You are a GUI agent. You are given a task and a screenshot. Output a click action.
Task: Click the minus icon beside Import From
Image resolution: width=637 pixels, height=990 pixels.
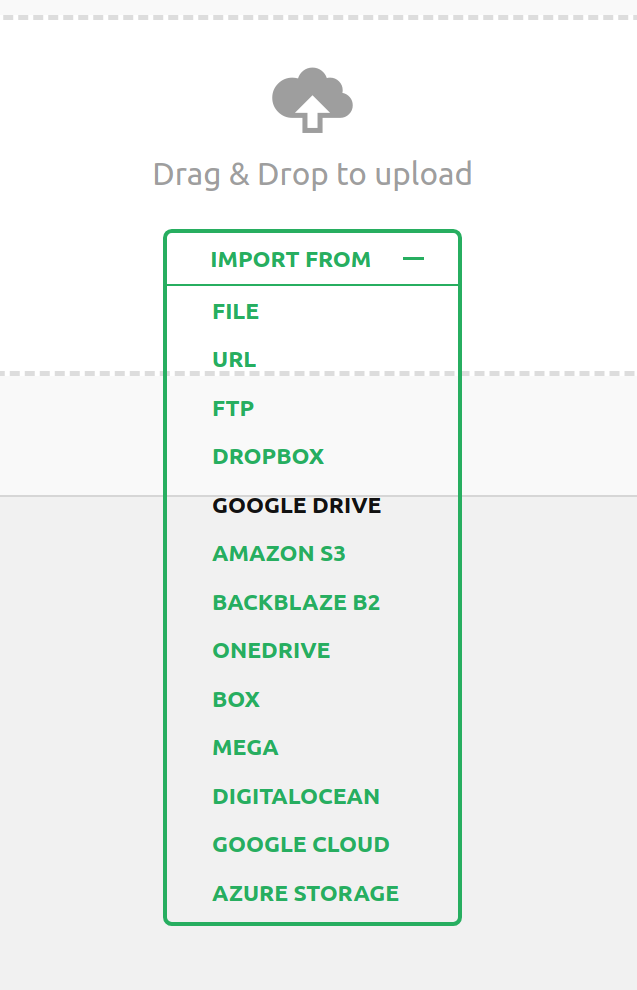[413, 259]
